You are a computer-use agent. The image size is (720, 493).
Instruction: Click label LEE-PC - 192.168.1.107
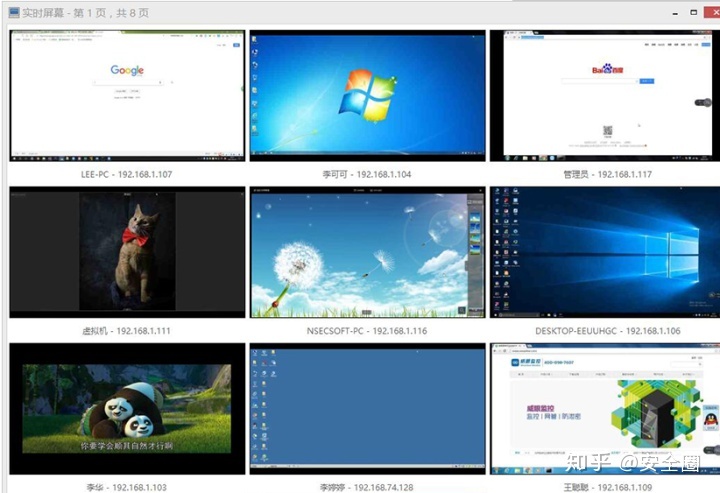[127, 174]
